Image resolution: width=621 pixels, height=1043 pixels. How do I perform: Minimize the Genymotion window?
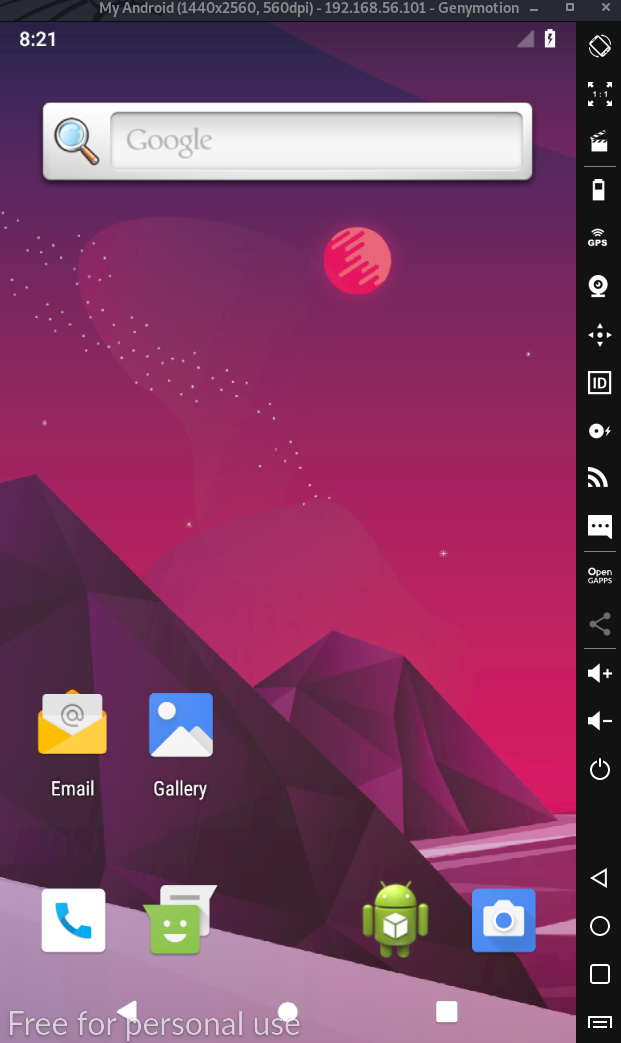pos(534,9)
